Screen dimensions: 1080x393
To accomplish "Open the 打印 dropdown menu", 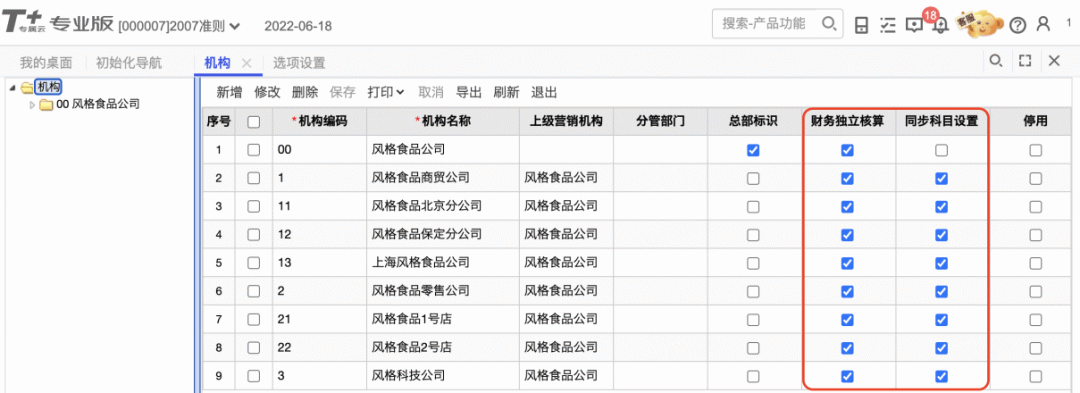I will click(386, 92).
